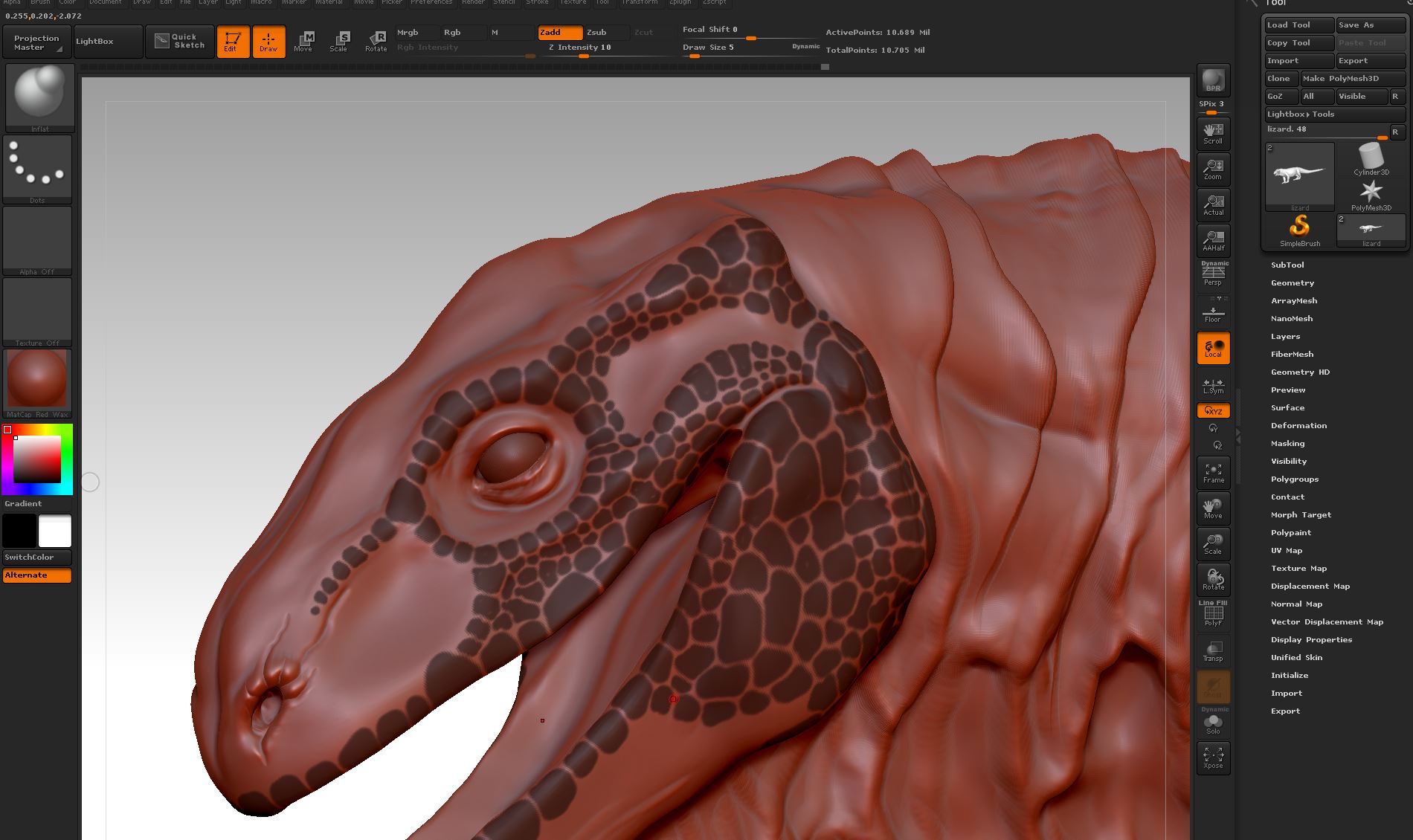The image size is (1413, 840).
Task: Toggle XYZ rotation mode
Action: pos(1213,410)
